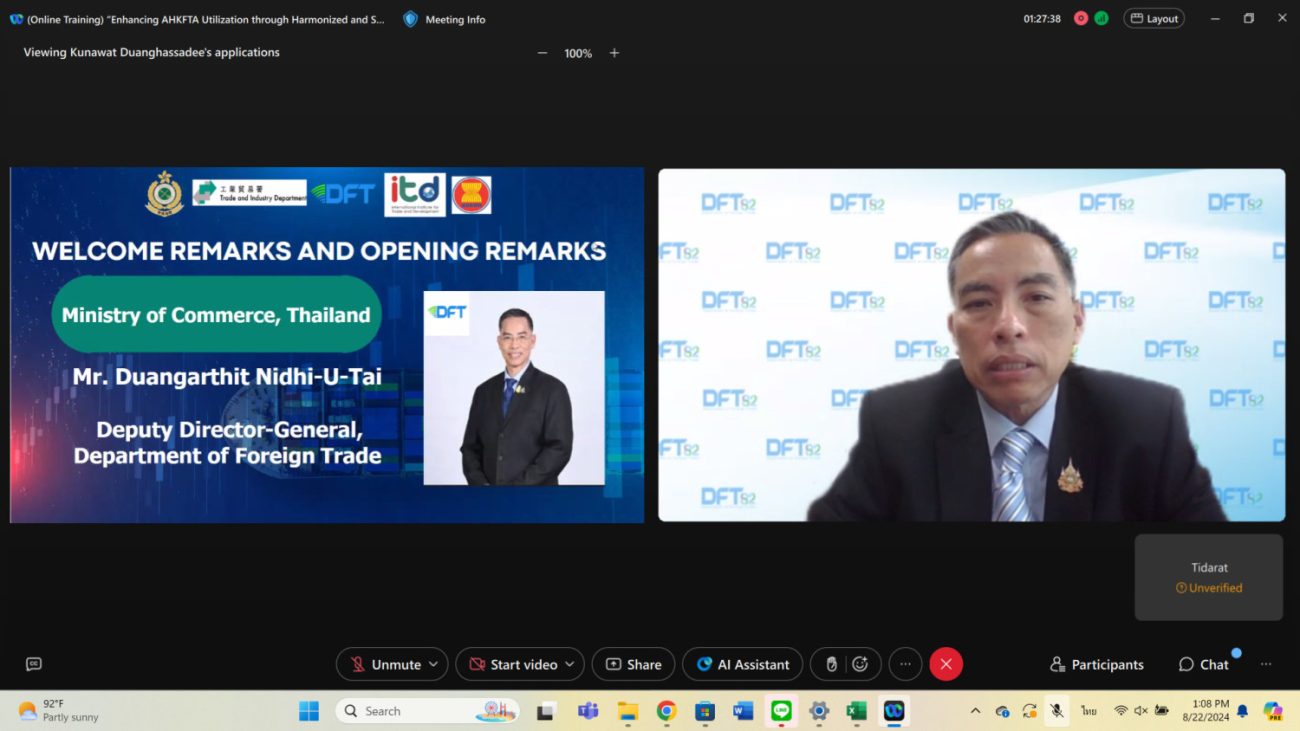Open Settings gear from the taskbar
Image resolution: width=1300 pixels, height=731 pixels.
click(x=819, y=711)
